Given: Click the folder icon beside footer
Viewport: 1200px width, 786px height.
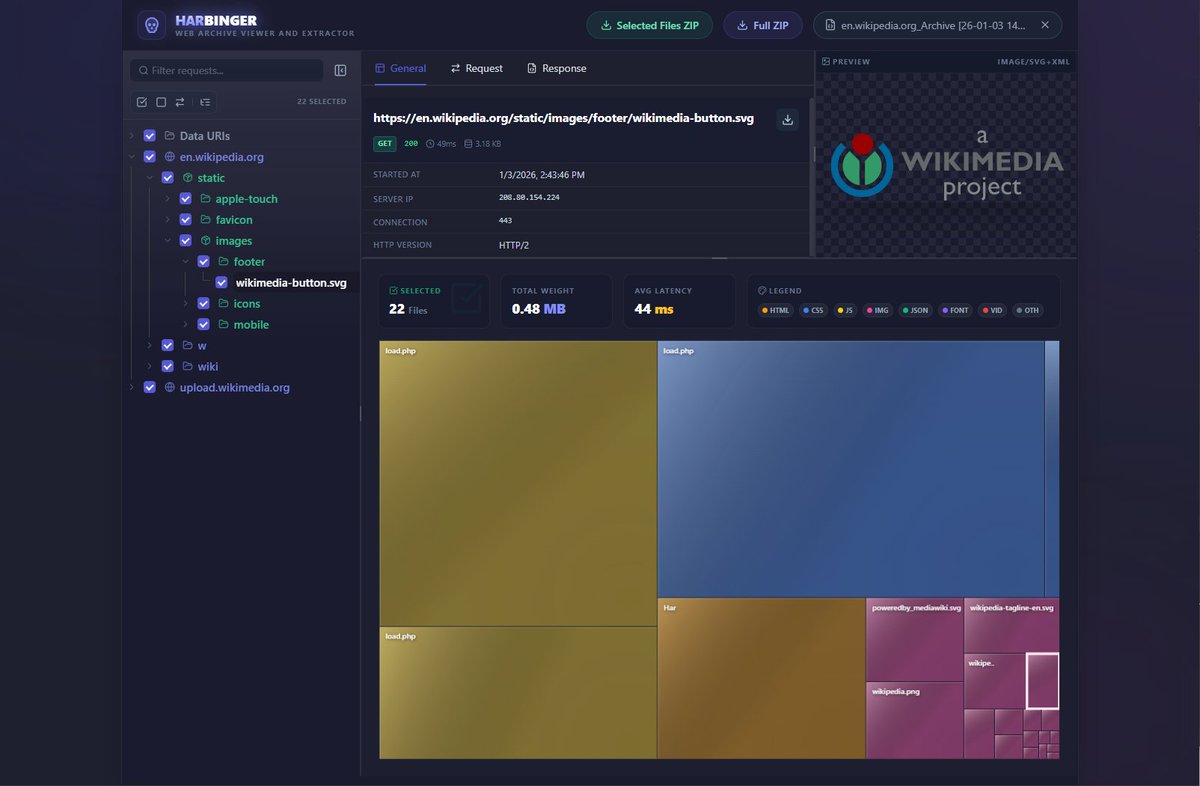Looking at the screenshot, I should 223,262.
